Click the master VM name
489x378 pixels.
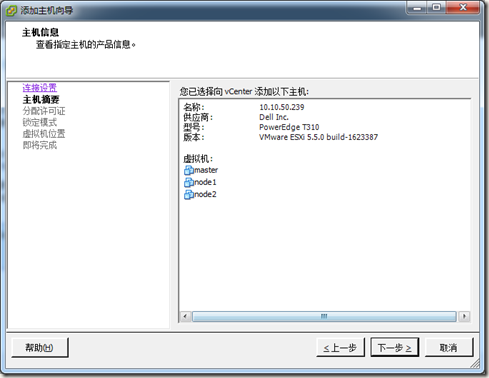206,170
